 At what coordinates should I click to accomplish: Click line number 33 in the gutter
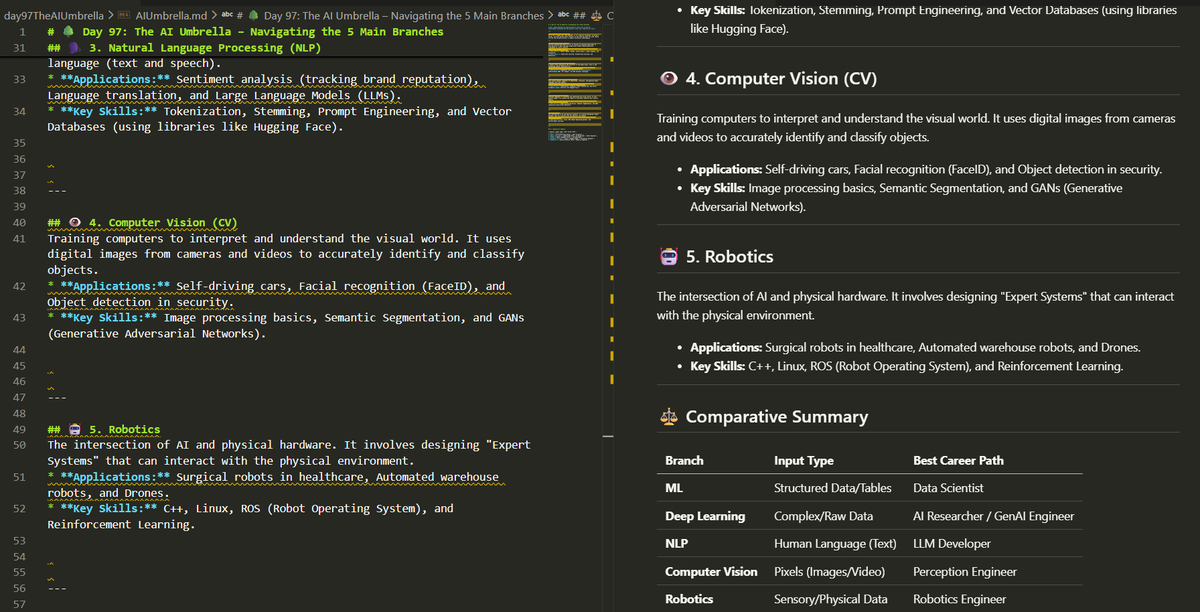coord(21,79)
